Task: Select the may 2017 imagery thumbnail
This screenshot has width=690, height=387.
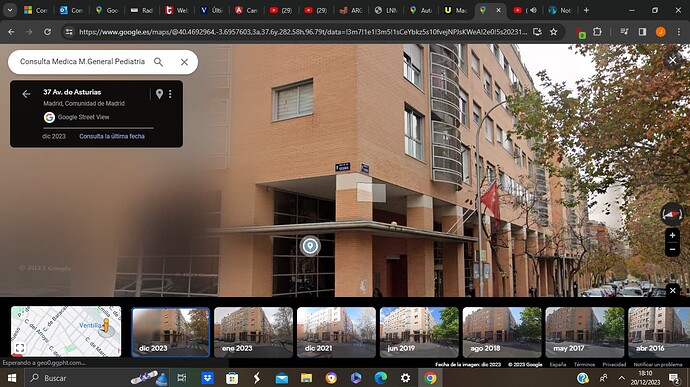Action: pyautogui.click(x=584, y=332)
